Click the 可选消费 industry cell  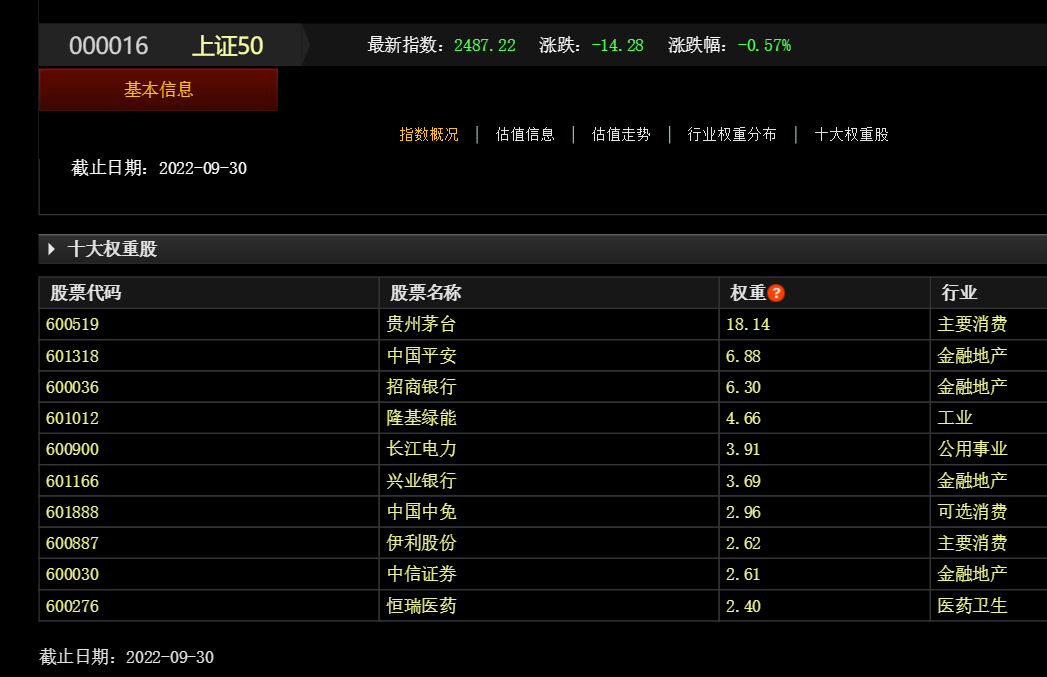click(x=972, y=512)
